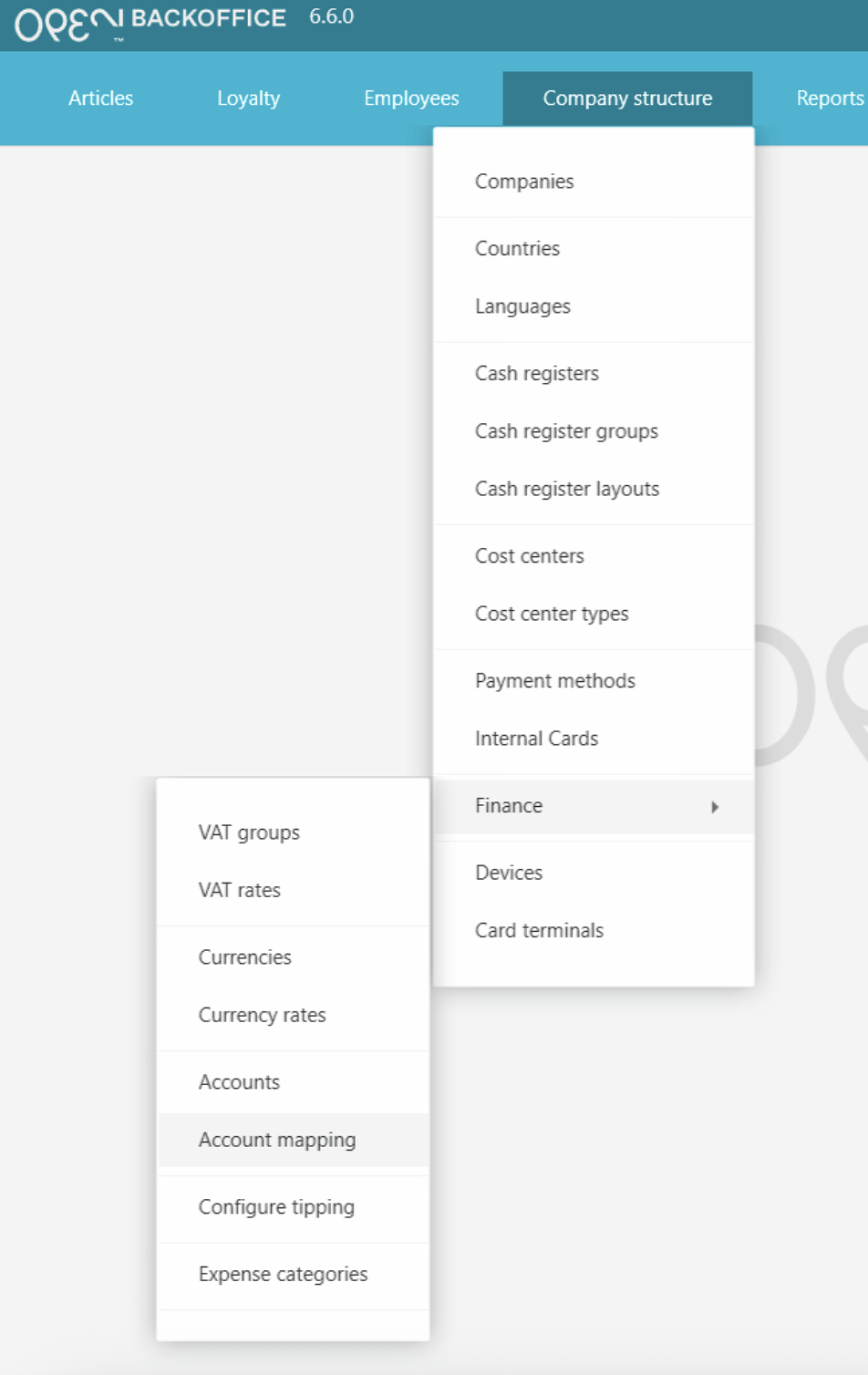Screen dimensions: 868x1375
Task: Collapse the Company structure menu
Action: [x=627, y=98]
